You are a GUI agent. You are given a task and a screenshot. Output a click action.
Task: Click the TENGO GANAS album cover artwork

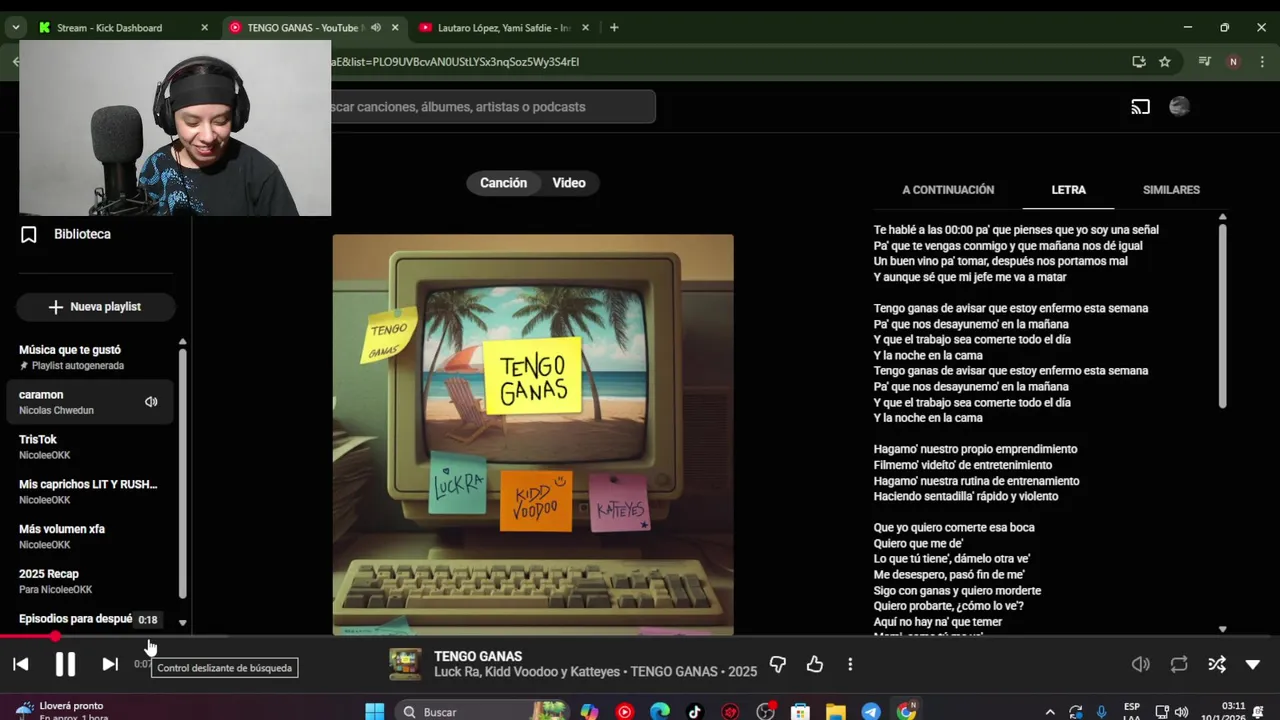[533, 435]
